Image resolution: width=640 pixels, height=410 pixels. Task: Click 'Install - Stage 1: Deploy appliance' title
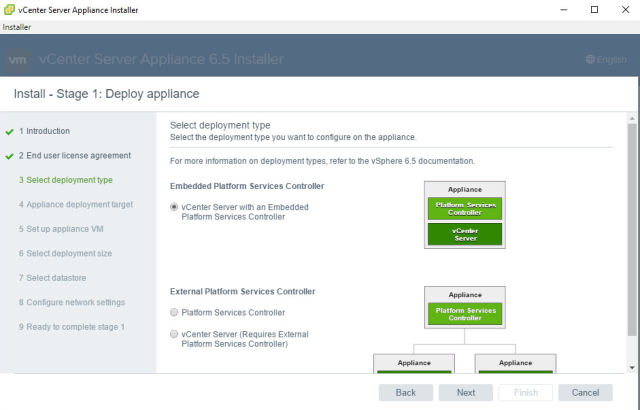tap(107, 94)
